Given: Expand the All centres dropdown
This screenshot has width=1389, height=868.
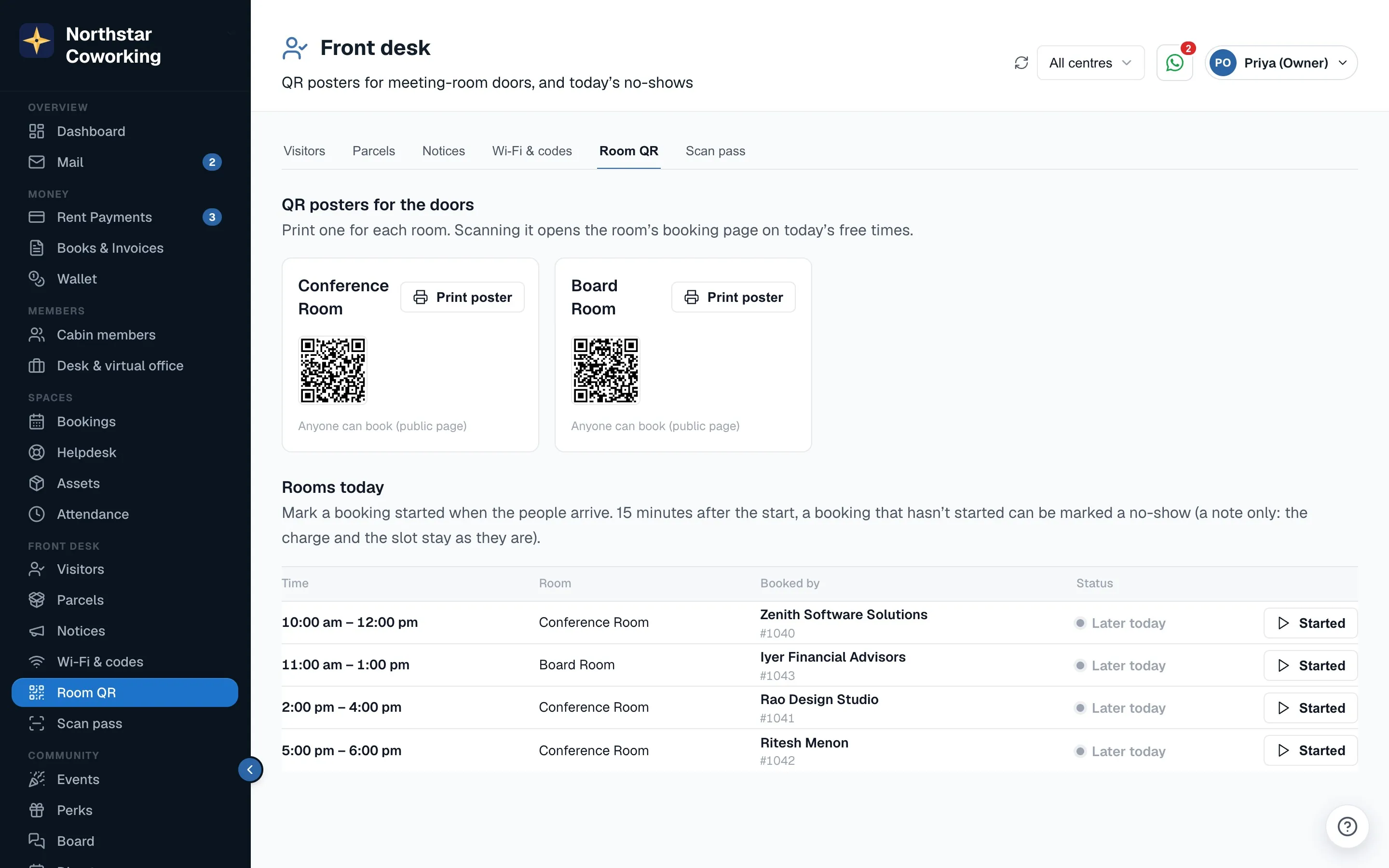Looking at the screenshot, I should click(1090, 63).
